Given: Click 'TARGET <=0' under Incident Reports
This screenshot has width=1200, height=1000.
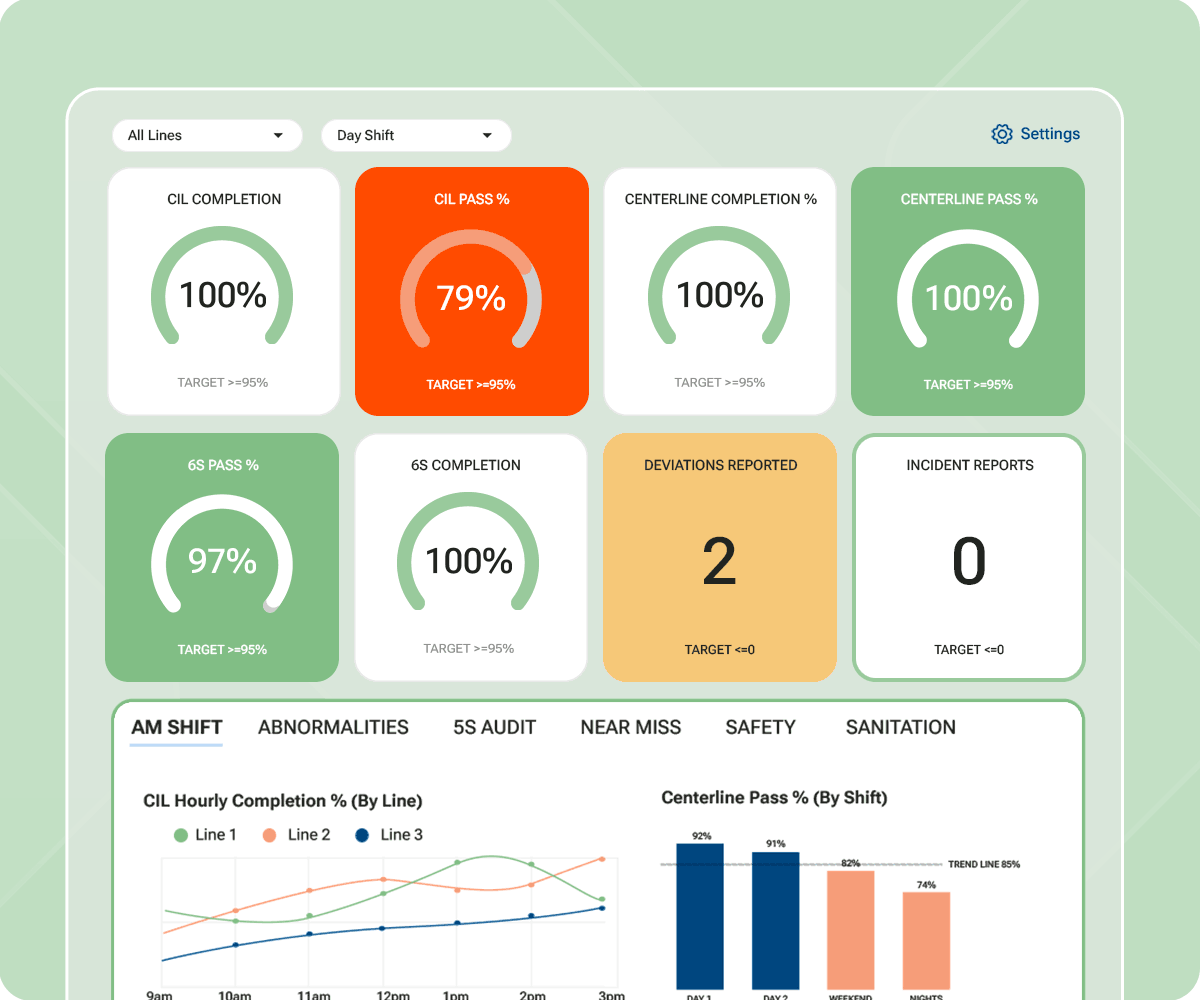Looking at the screenshot, I should [x=969, y=650].
